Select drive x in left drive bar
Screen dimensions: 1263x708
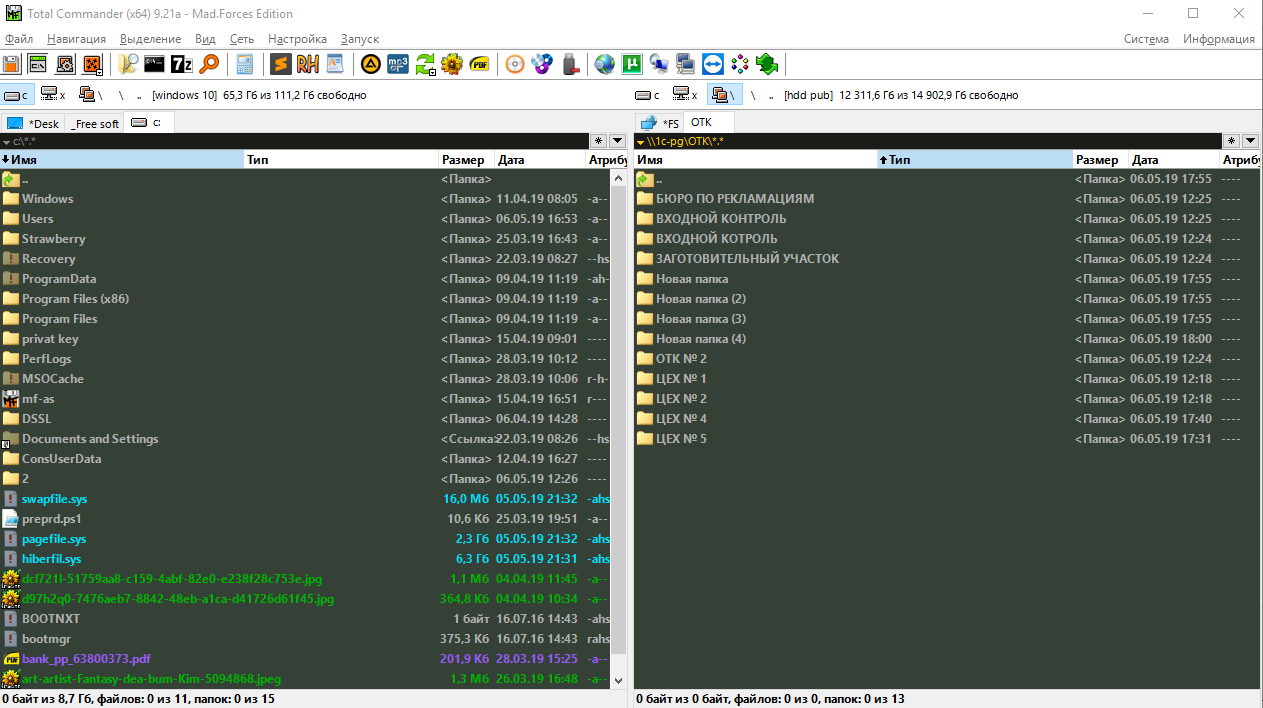(53, 95)
